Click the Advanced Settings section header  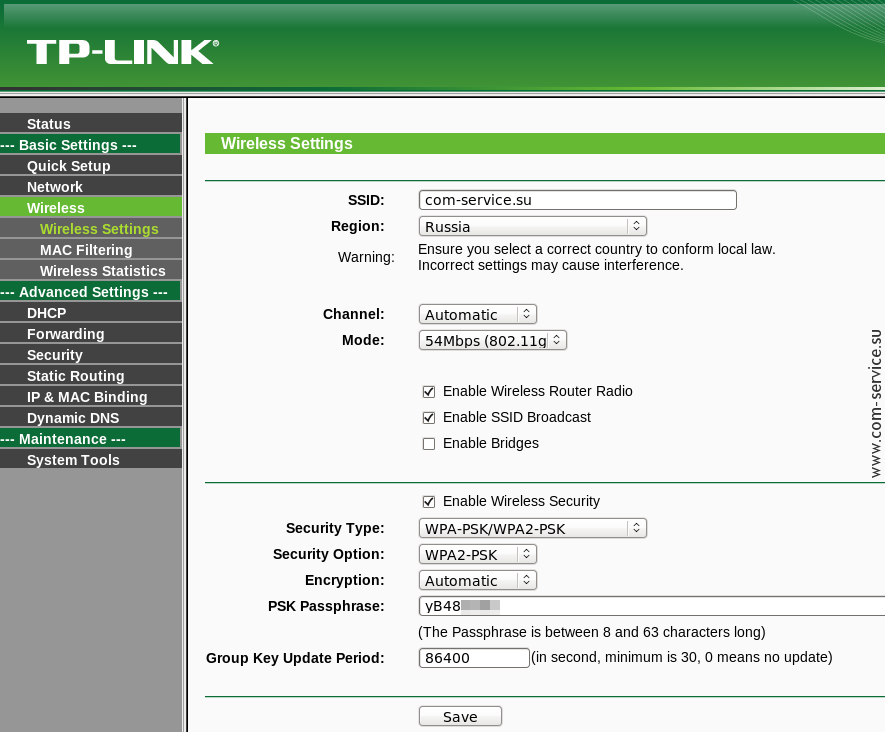(90, 292)
